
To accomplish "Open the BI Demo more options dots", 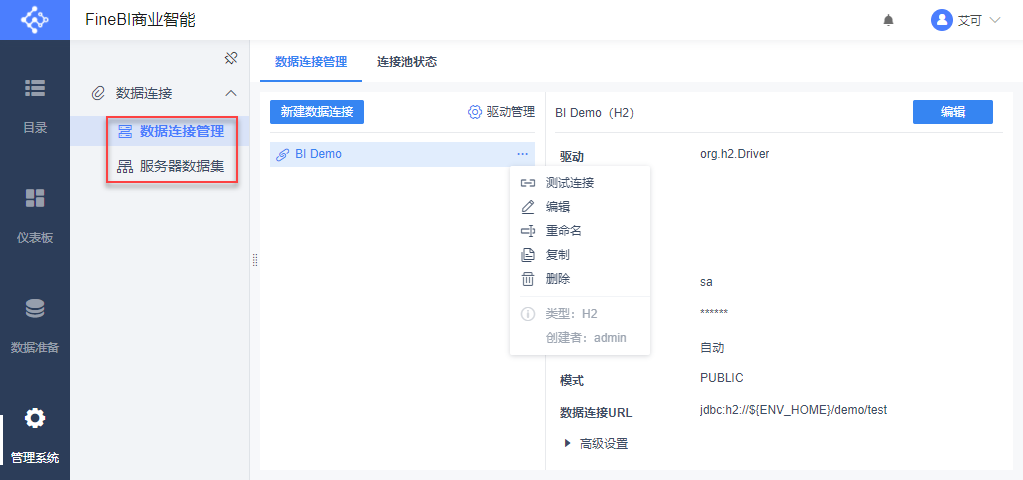I will (523, 154).
